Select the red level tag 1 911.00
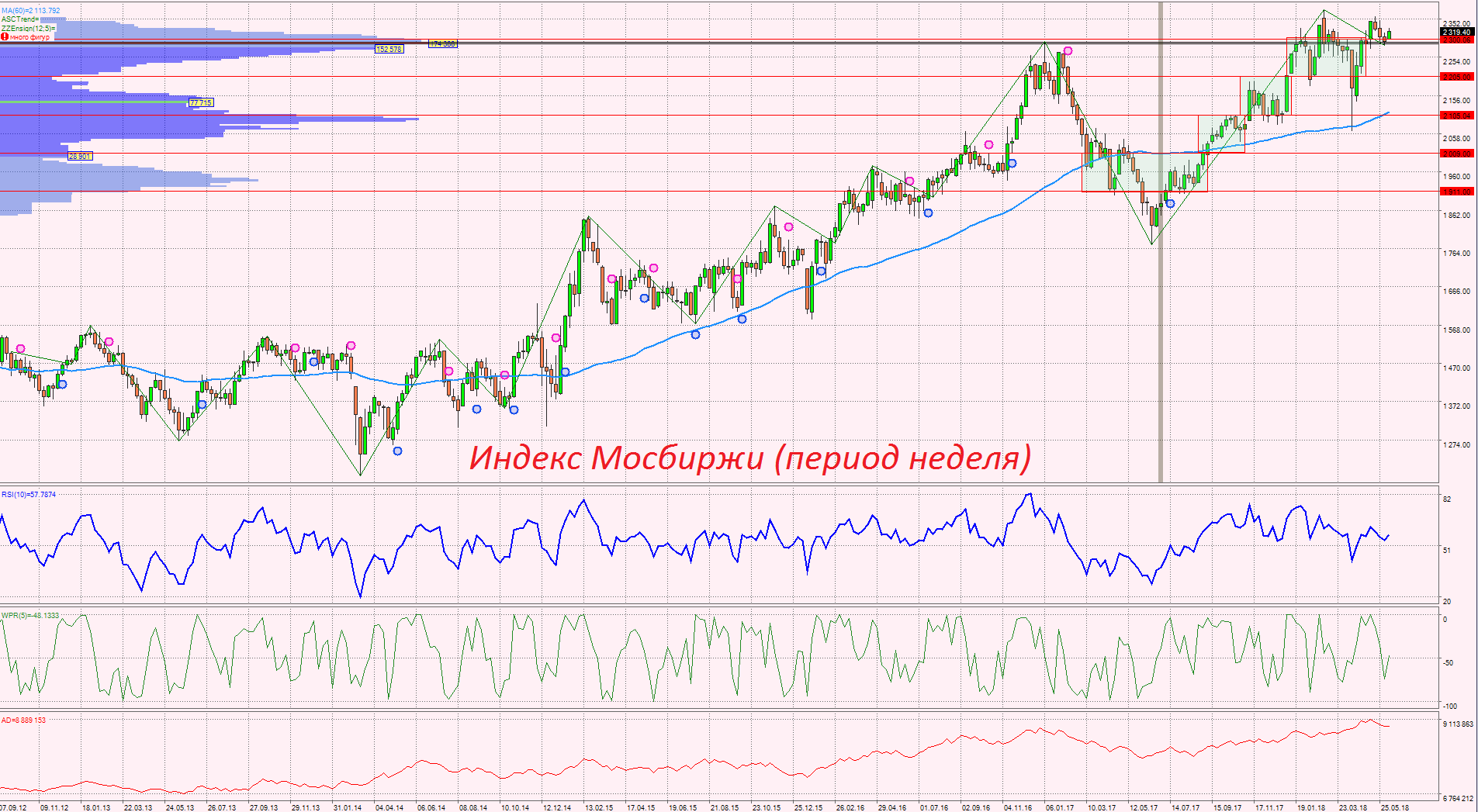Viewport: 1478px width, 812px height. pyautogui.click(x=1456, y=192)
